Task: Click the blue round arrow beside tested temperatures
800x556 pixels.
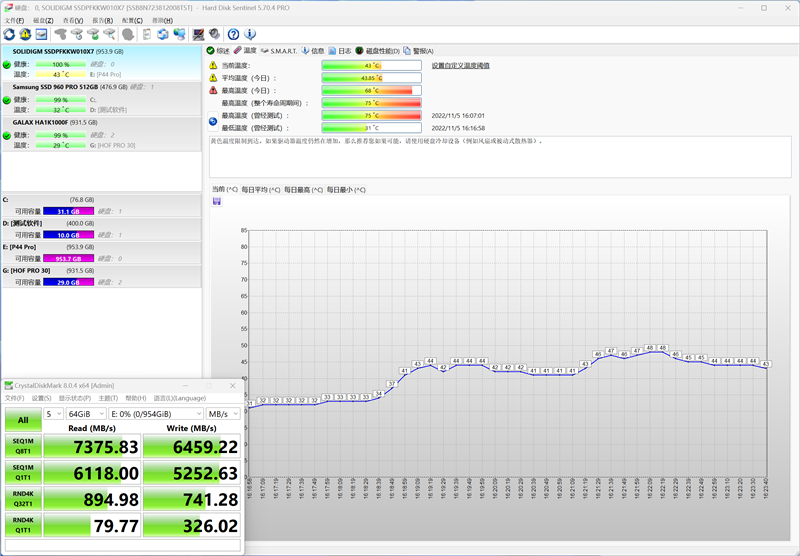Action: point(213,121)
